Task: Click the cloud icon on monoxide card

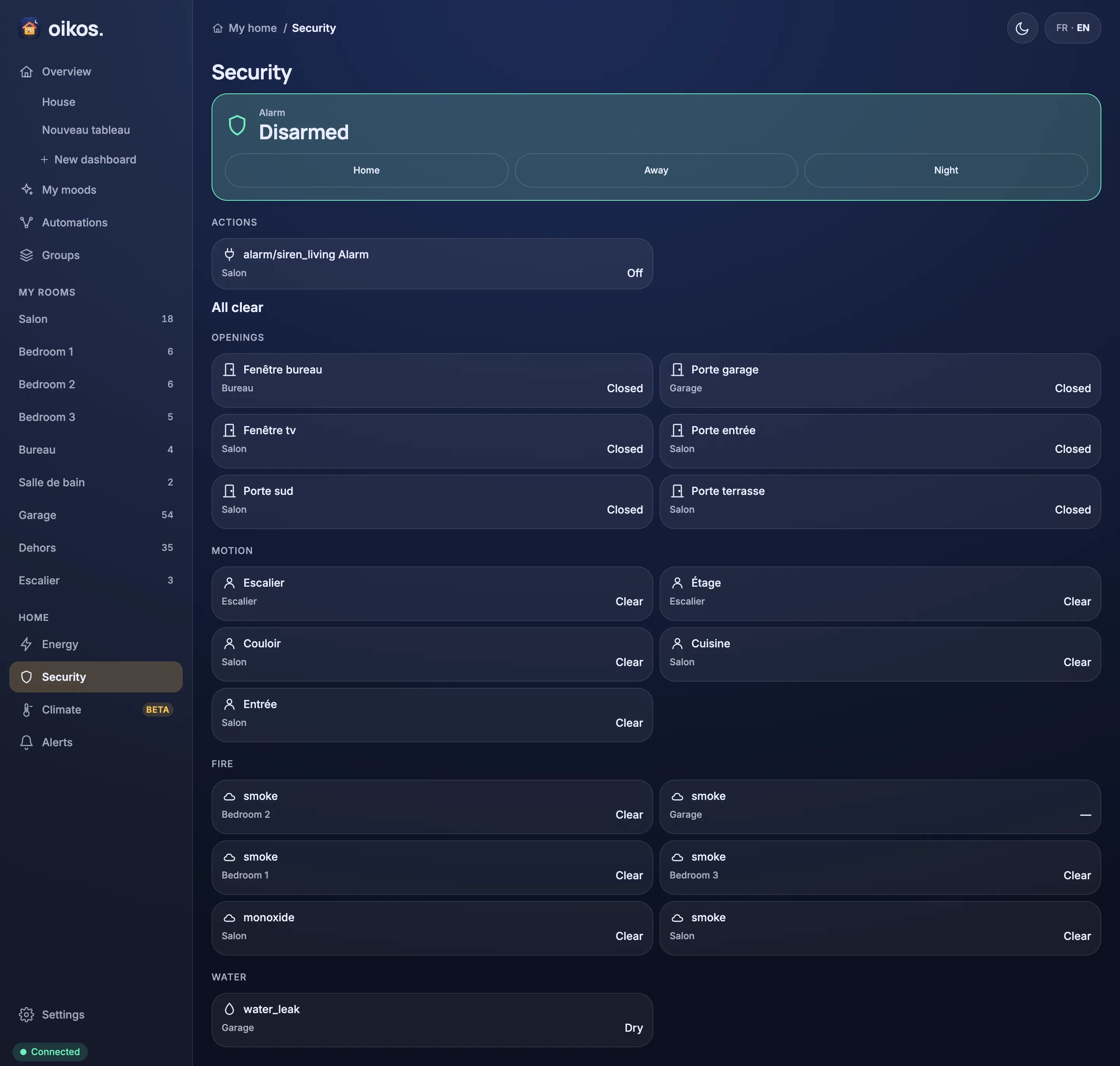Action: coord(229,918)
